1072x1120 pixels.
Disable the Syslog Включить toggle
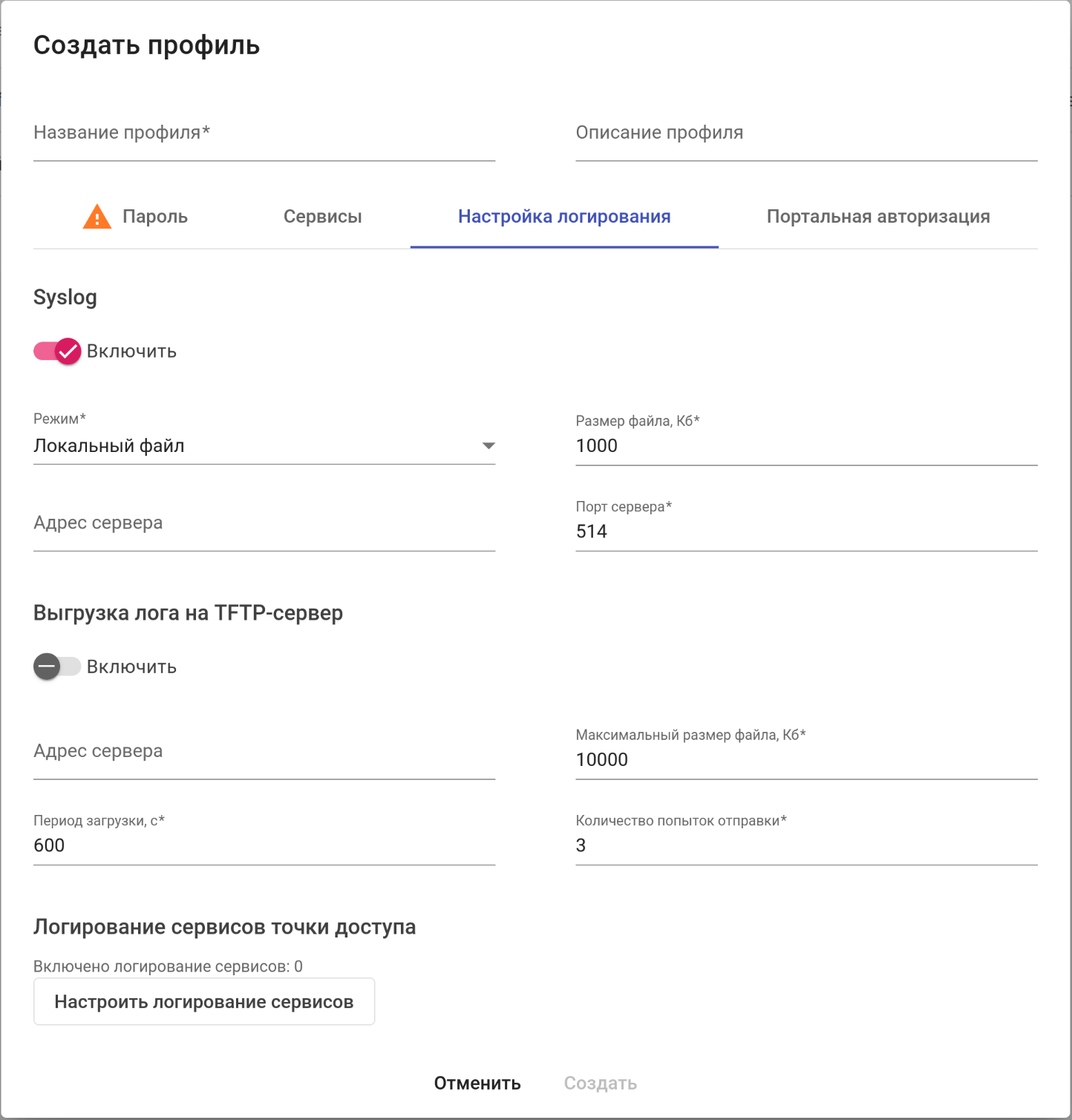coord(58,351)
